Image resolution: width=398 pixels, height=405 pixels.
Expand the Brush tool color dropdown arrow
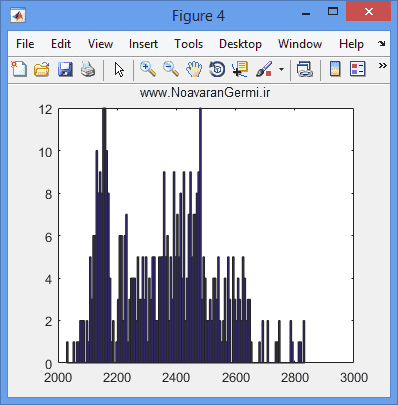click(281, 70)
